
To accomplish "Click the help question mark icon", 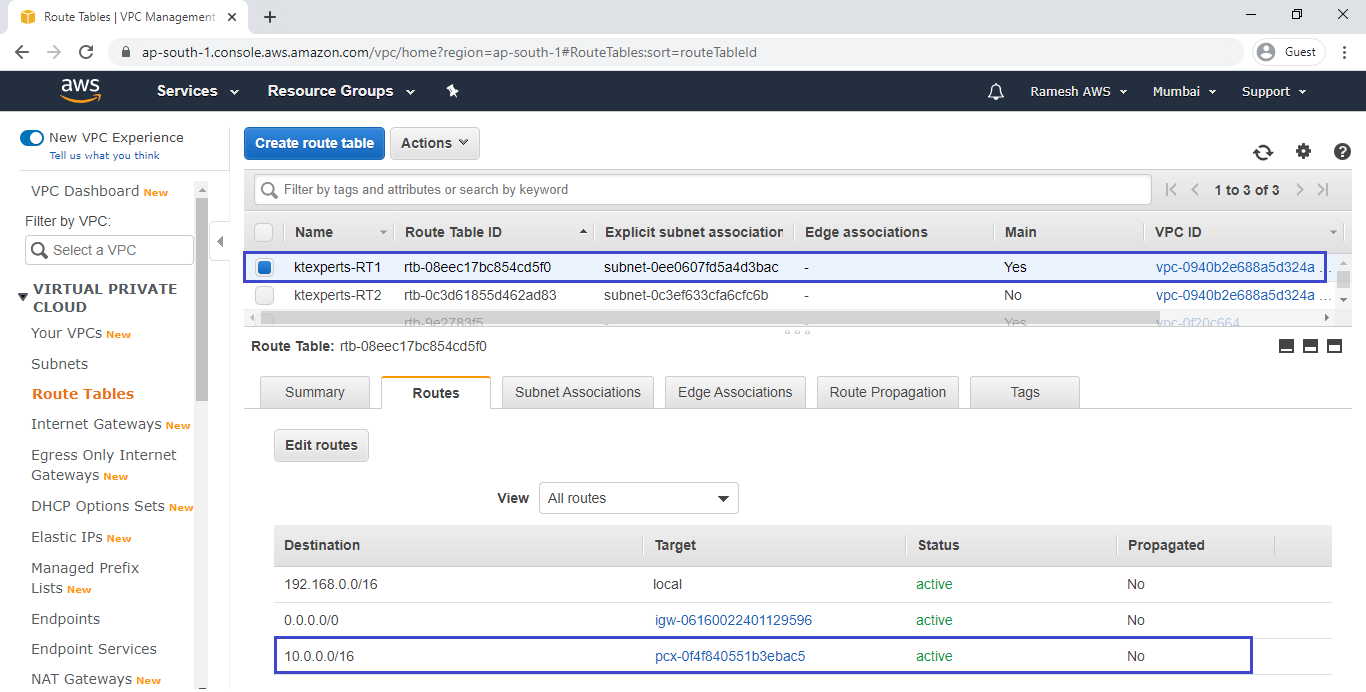I will (x=1342, y=152).
